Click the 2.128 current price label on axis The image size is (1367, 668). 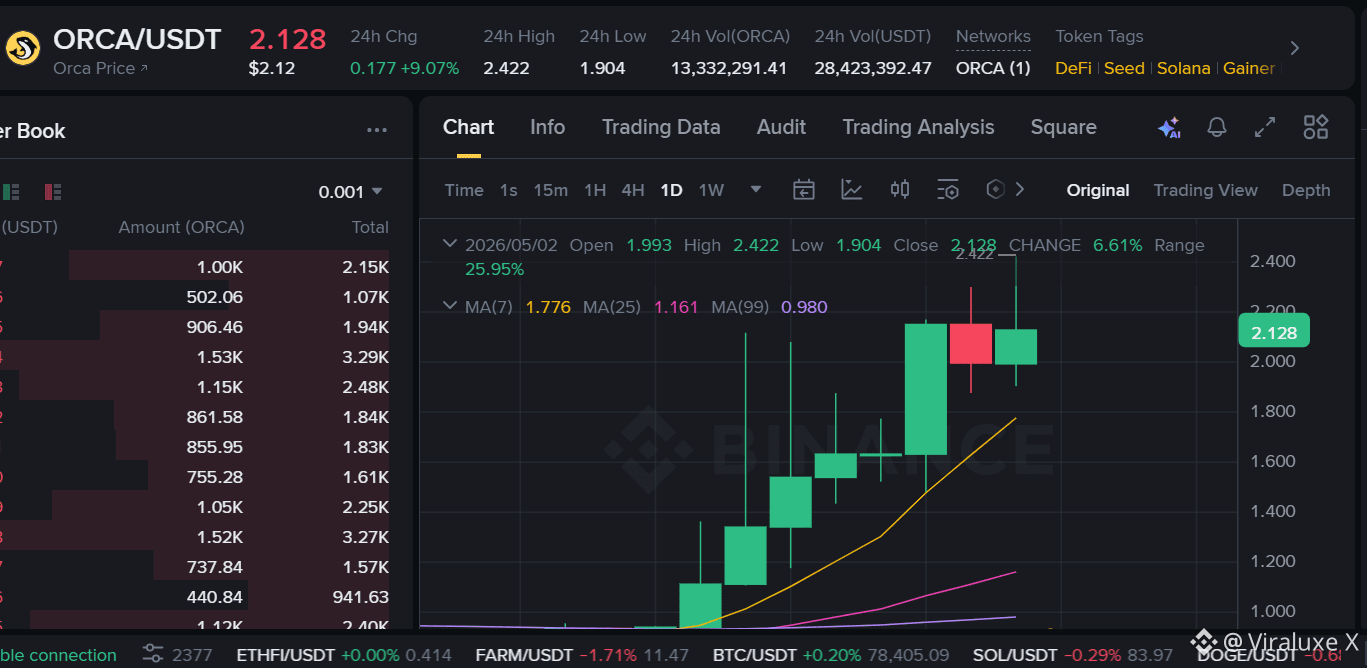[1273, 332]
